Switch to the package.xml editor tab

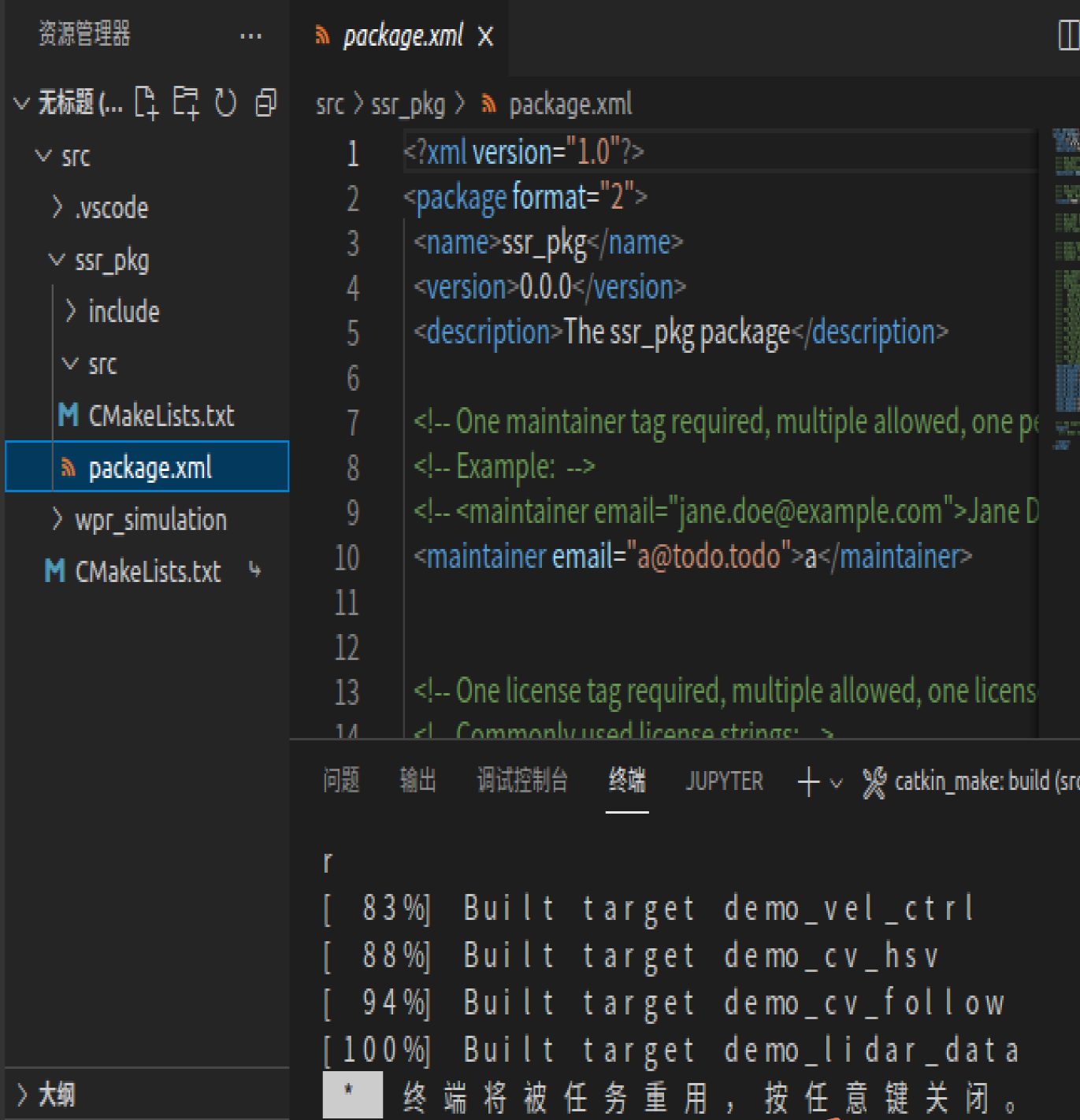(x=403, y=37)
